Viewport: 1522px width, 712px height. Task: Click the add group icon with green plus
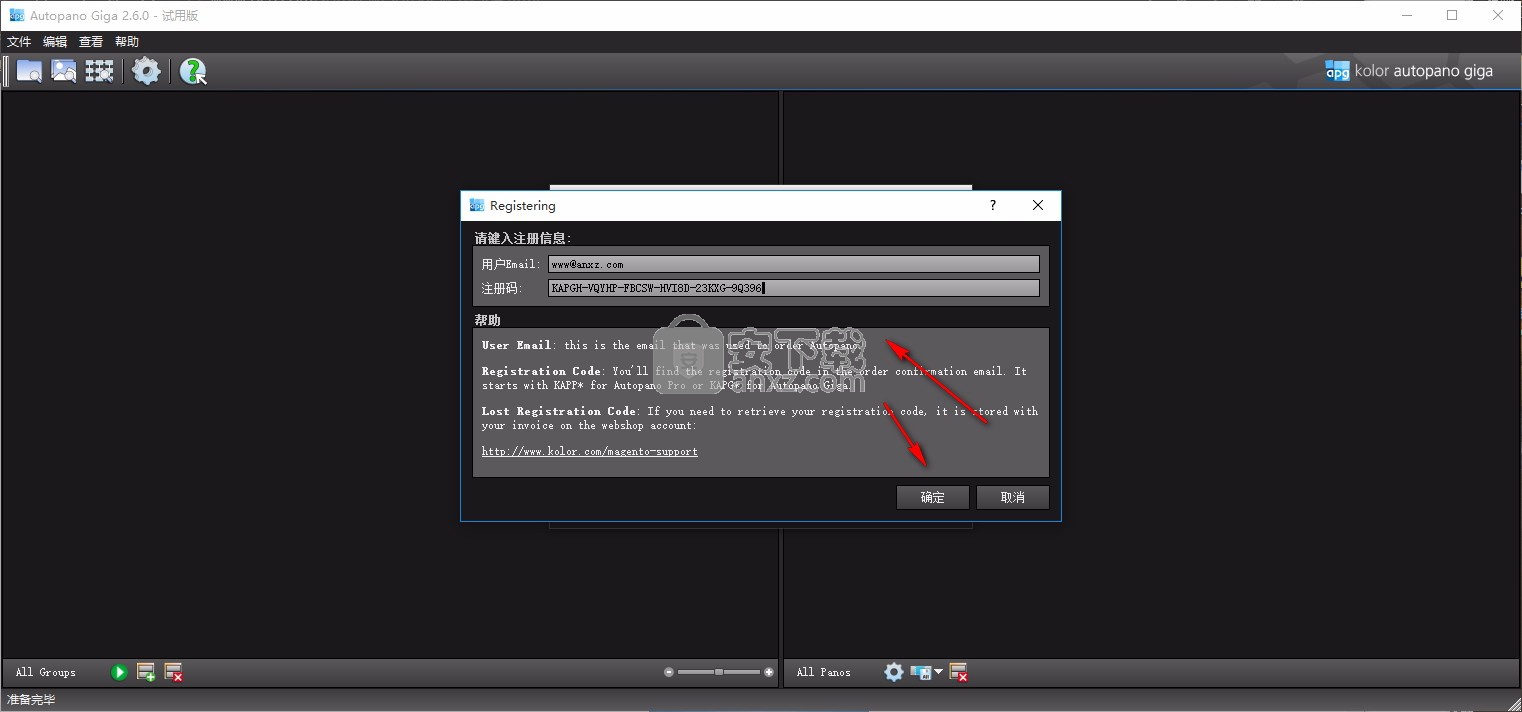146,673
